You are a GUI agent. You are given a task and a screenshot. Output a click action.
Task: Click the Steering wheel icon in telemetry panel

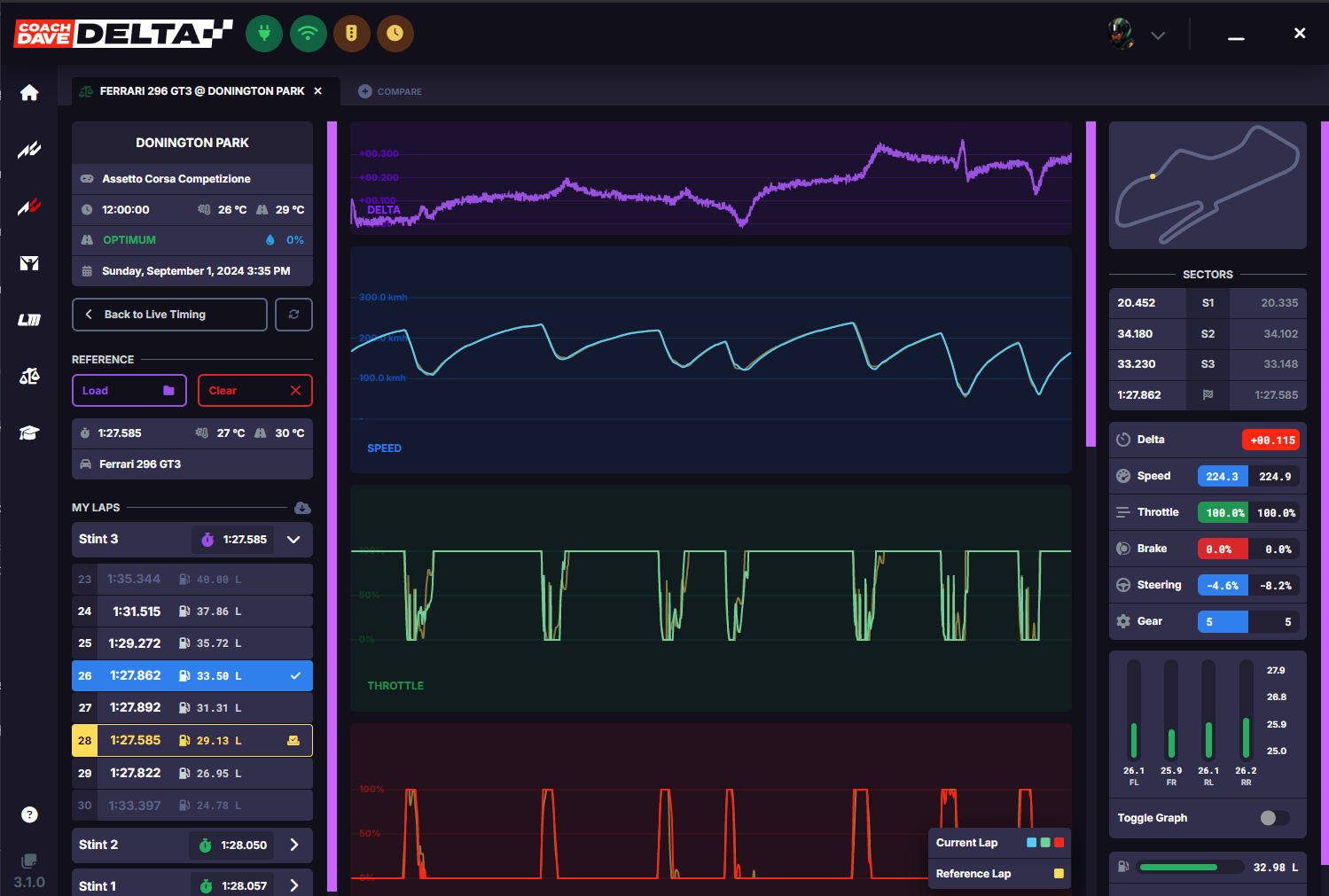click(1123, 585)
